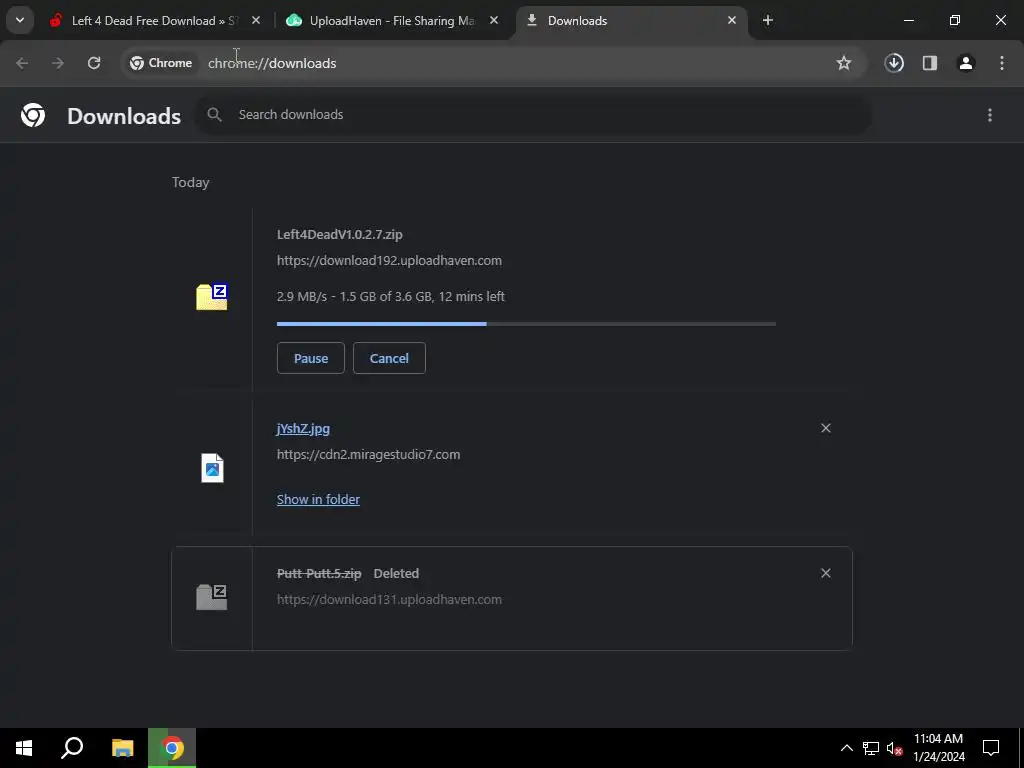Pause the Left4Dead download
The width and height of the screenshot is (1024, 768).
(x=311, y=358)
